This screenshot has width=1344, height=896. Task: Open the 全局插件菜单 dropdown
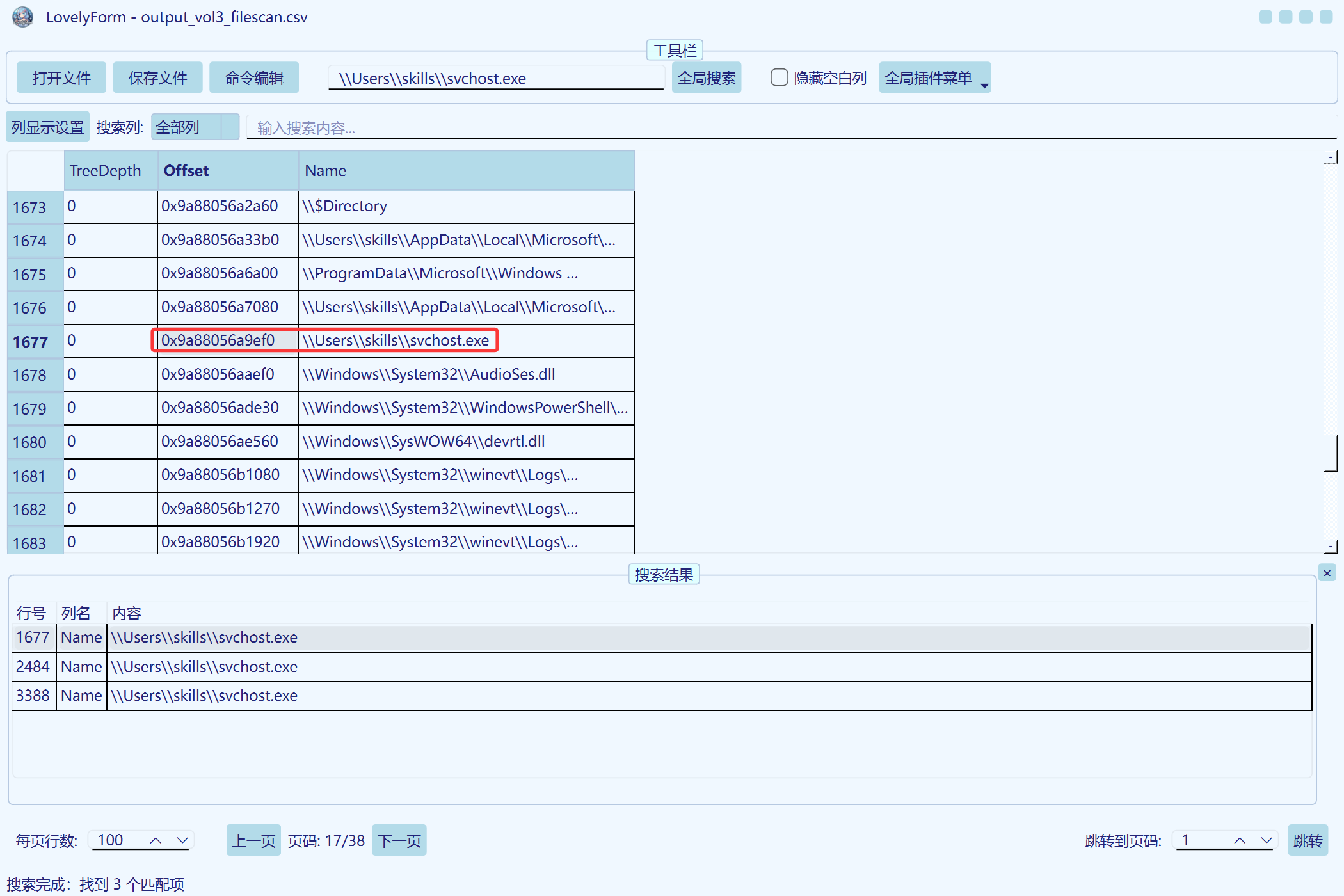(x=934, y=78)
